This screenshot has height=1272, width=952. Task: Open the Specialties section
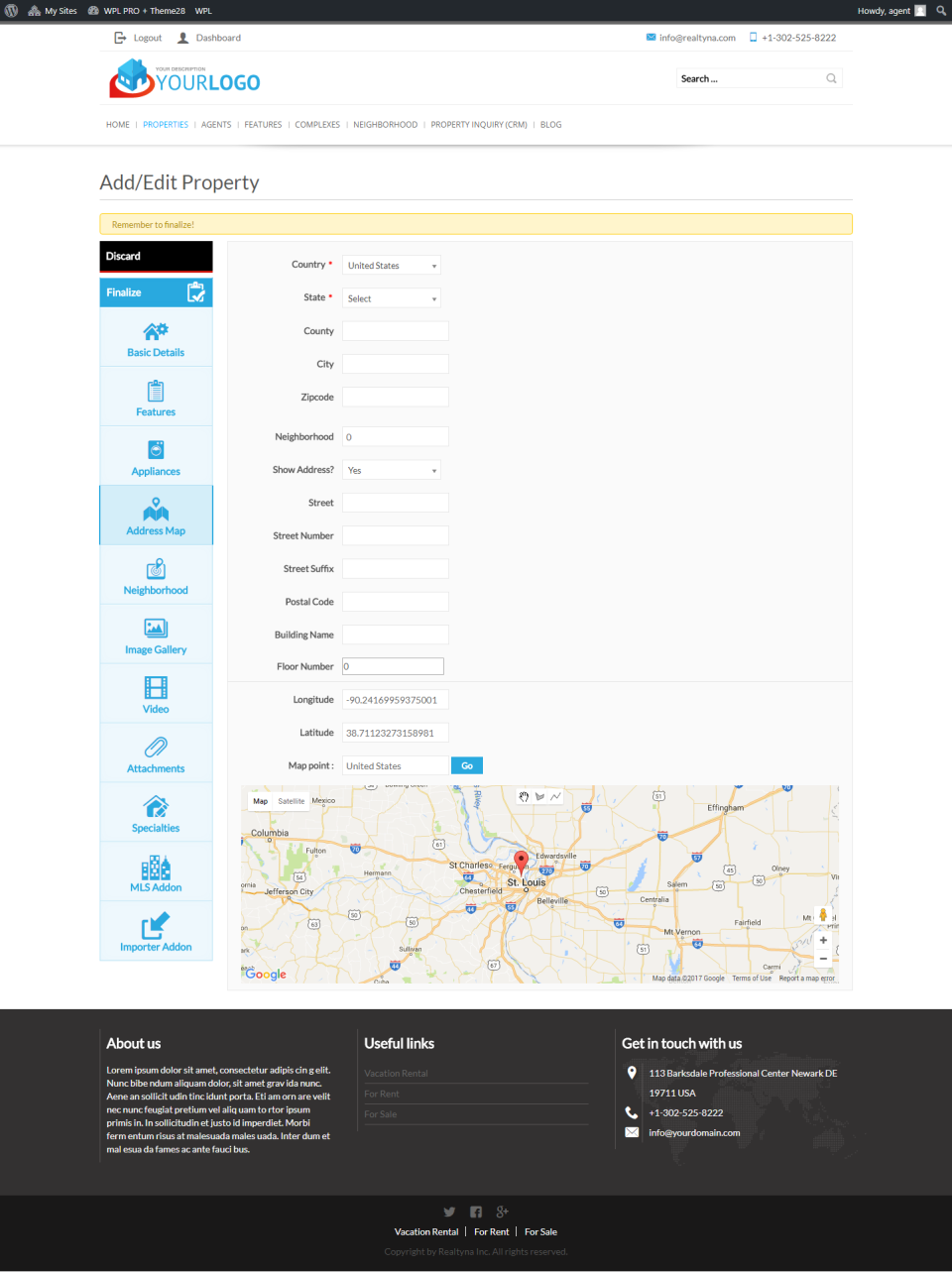click(156, 813)
